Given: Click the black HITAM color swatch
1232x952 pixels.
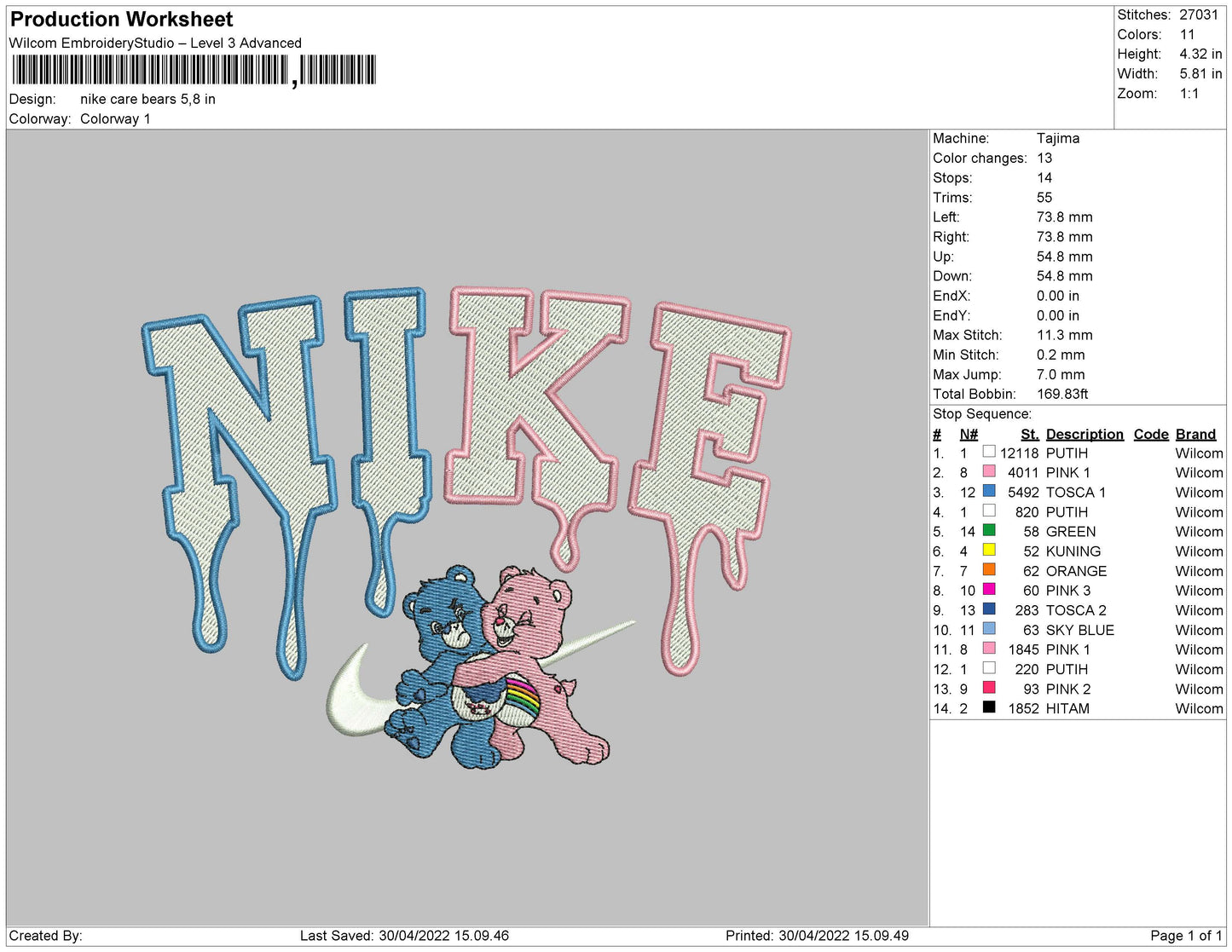Looking at the screenshot, I should pyautogui.click(x=989, y=707).
